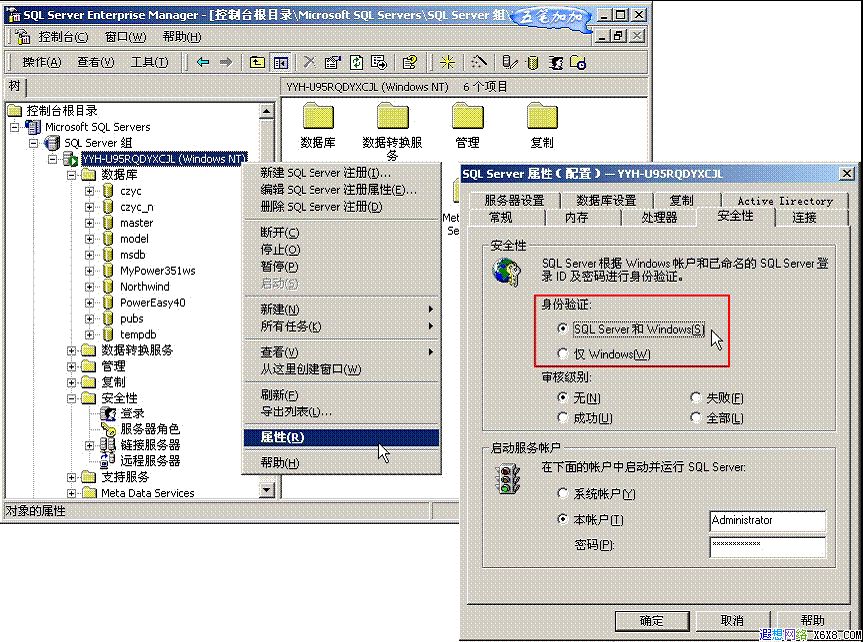Select SQL Server 和 Windows authentication radio

click(562, 328)
